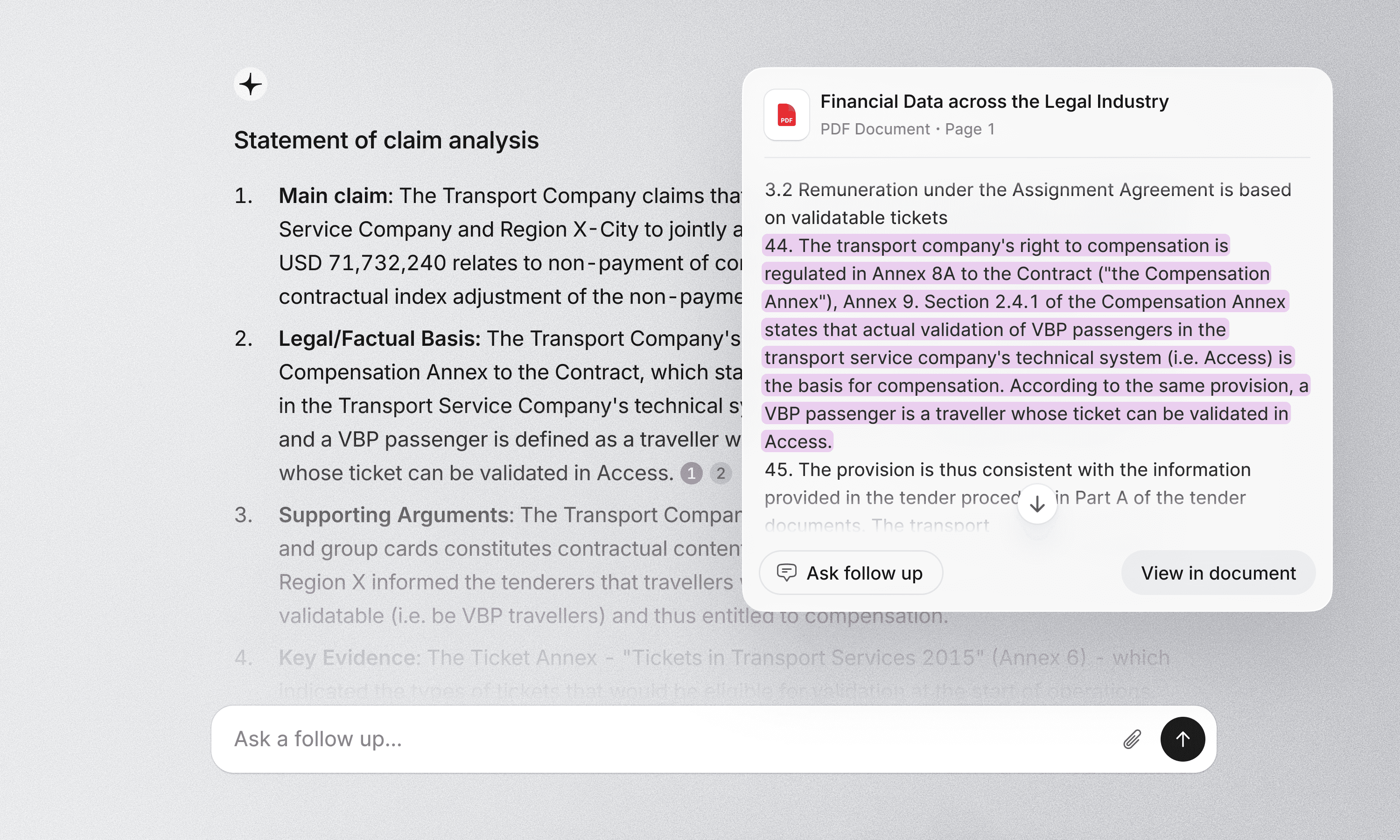Click the paperclip attachment icon
The height and width of the screenshot is (840, 1400).
(x=1132, y=739)
